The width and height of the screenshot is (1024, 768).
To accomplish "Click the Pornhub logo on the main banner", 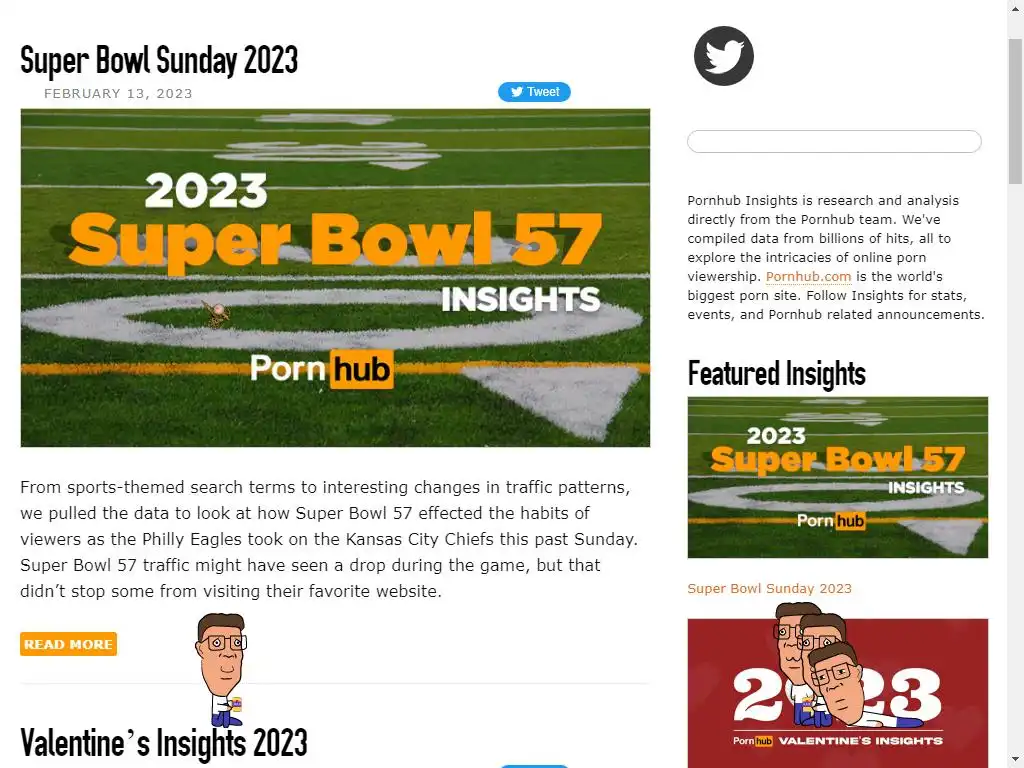I will click(321, 369).
